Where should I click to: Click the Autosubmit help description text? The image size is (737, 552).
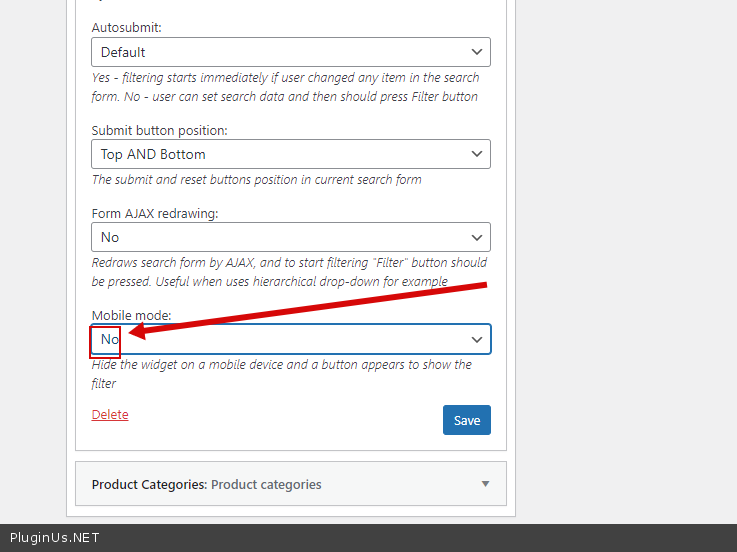285,87
